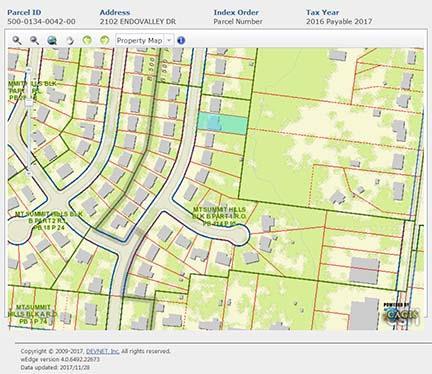The height and width of the screenshot is (374, 432).
Task: Select the second magnifier zoom tool
Action: (34, 40)
